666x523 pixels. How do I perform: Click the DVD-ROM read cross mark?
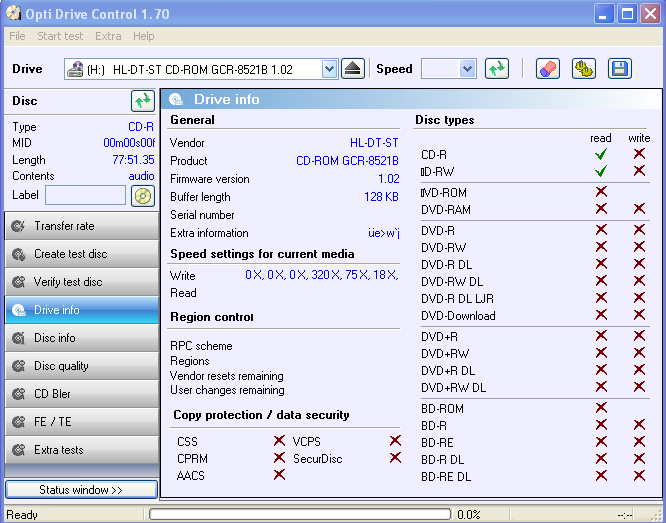[x=601, y=192]
